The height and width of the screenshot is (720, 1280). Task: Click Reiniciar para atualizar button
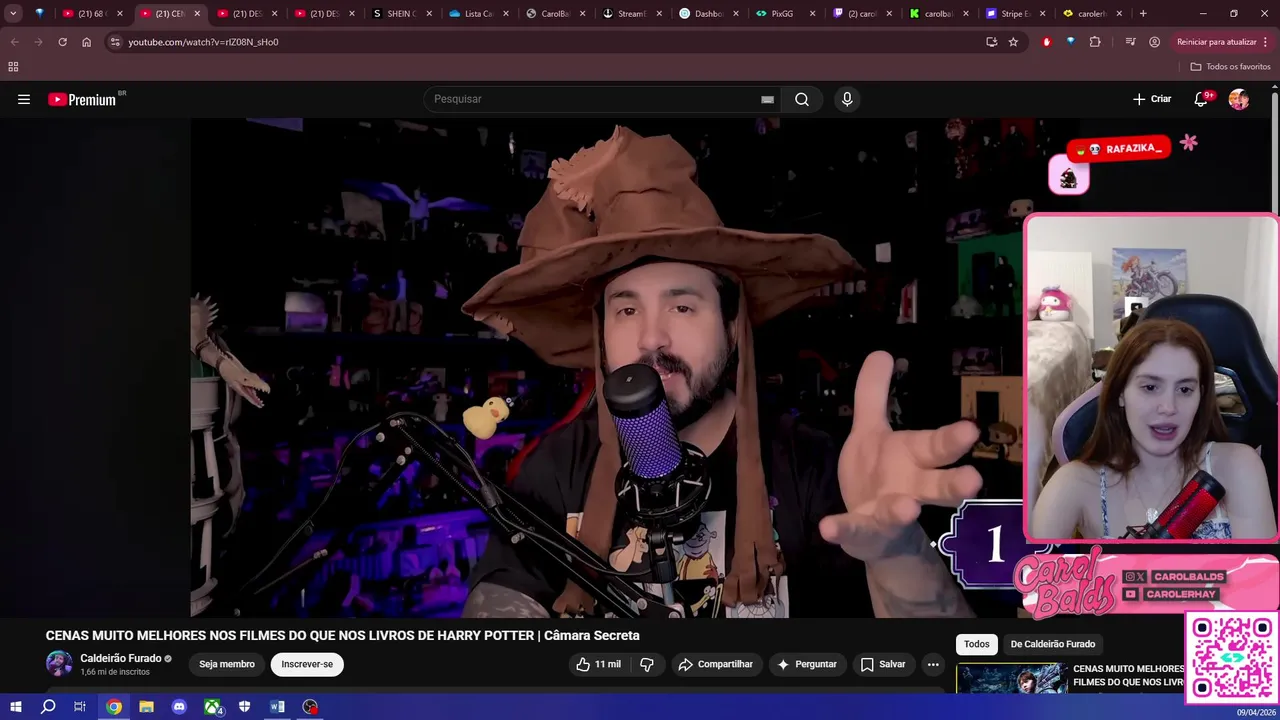pos(1217,42)
